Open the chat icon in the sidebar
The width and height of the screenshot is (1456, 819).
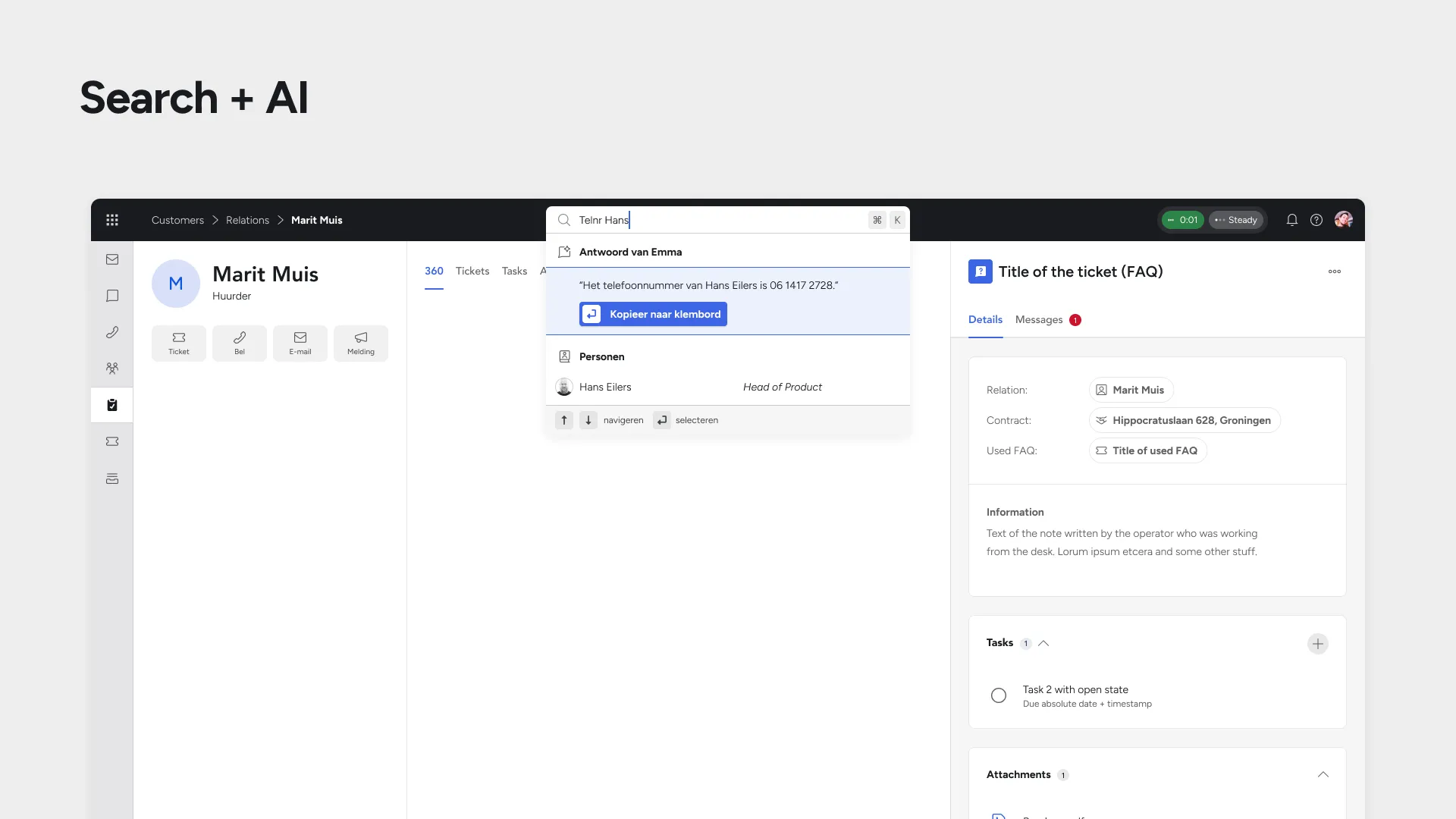pos(112,296)
